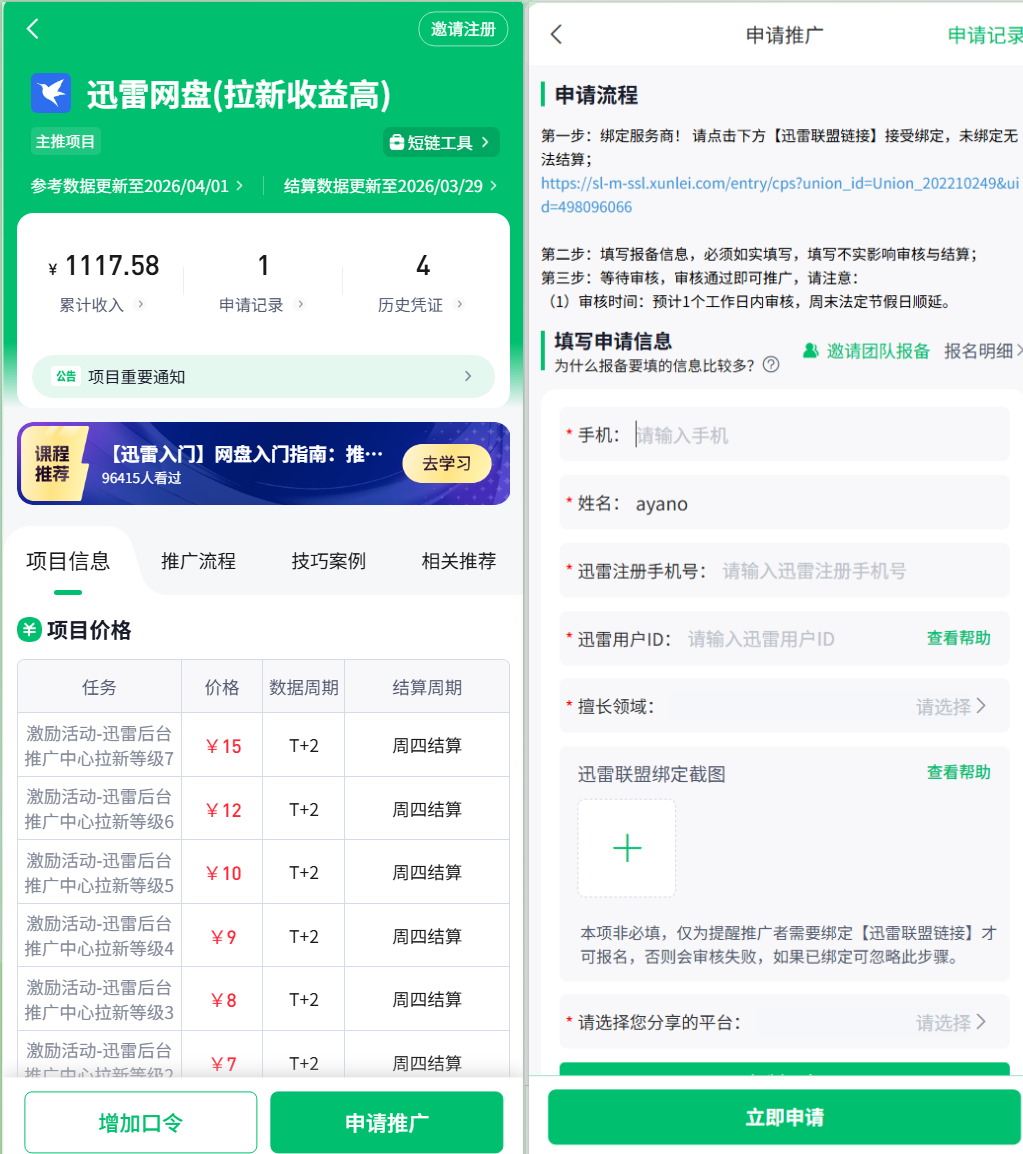Viewport: 1023px width, 1154px height.
Task: Click 查看帮助 beside 迅雷联盟绑定截图
Action: 958,772
